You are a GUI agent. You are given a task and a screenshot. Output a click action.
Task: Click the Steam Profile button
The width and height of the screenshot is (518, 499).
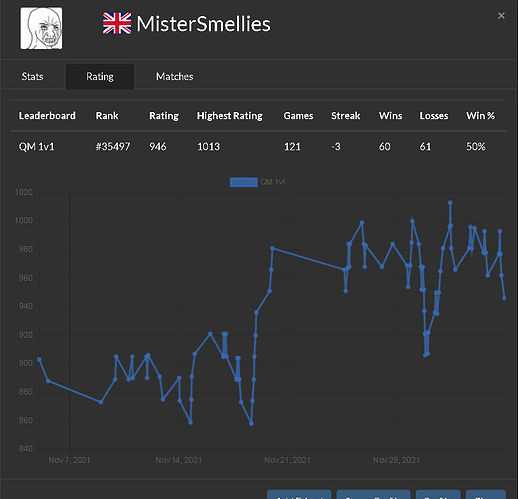373,495
